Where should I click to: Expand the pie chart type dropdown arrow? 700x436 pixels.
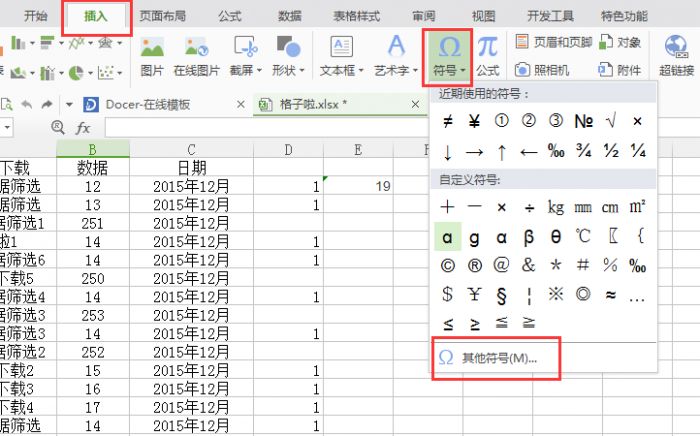(90, 72)
